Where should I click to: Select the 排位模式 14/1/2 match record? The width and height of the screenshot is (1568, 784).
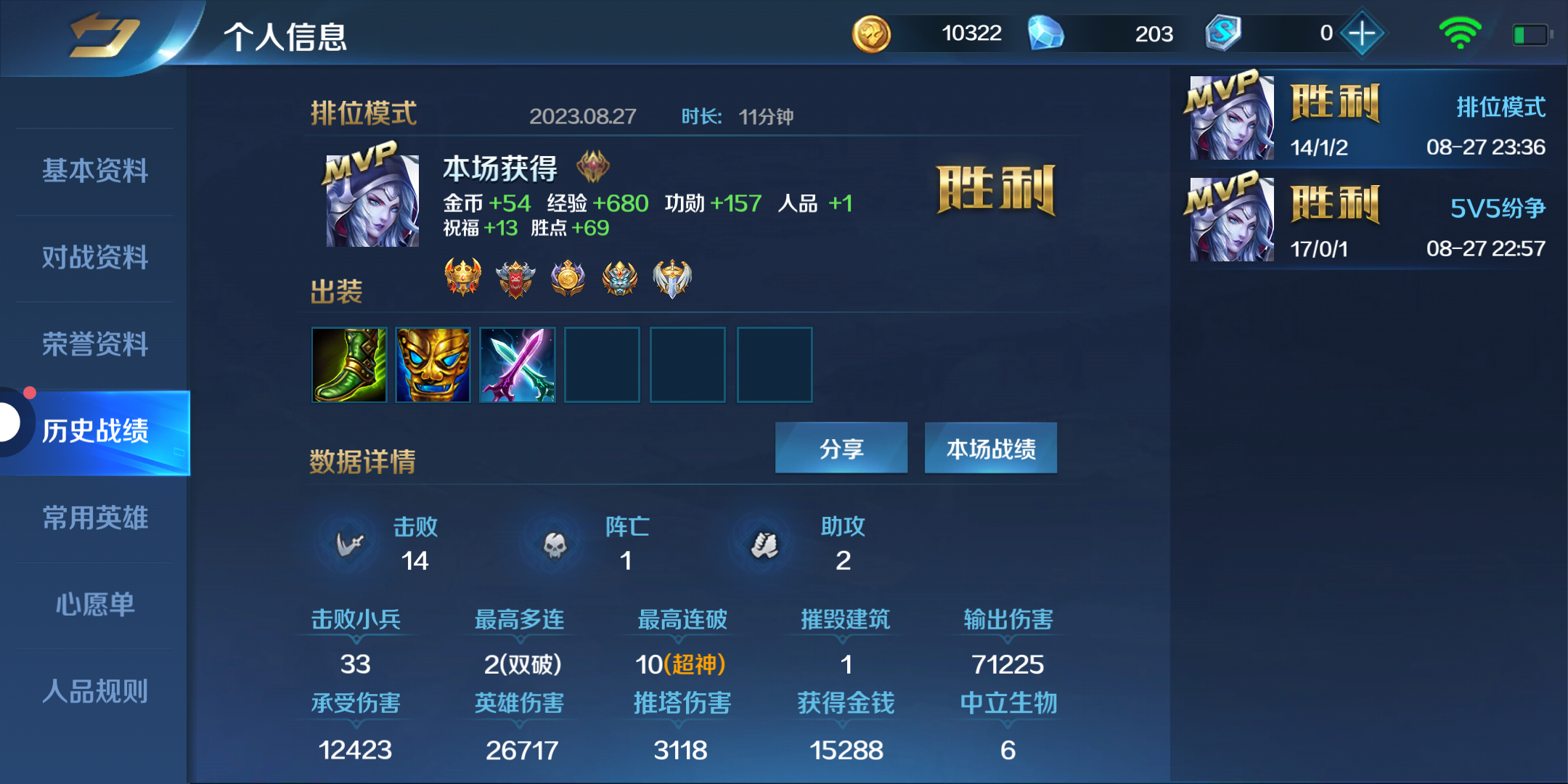point(1368,118)
